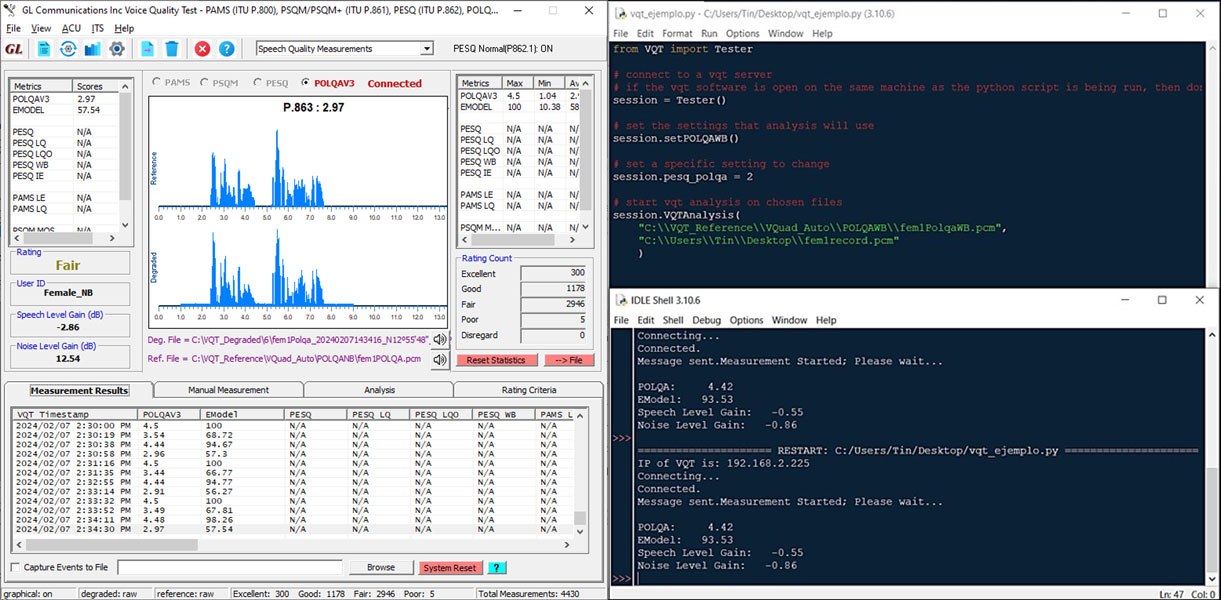Open the ITS menu
Viewport: 1221px width, 600px height.
(98, 28)
